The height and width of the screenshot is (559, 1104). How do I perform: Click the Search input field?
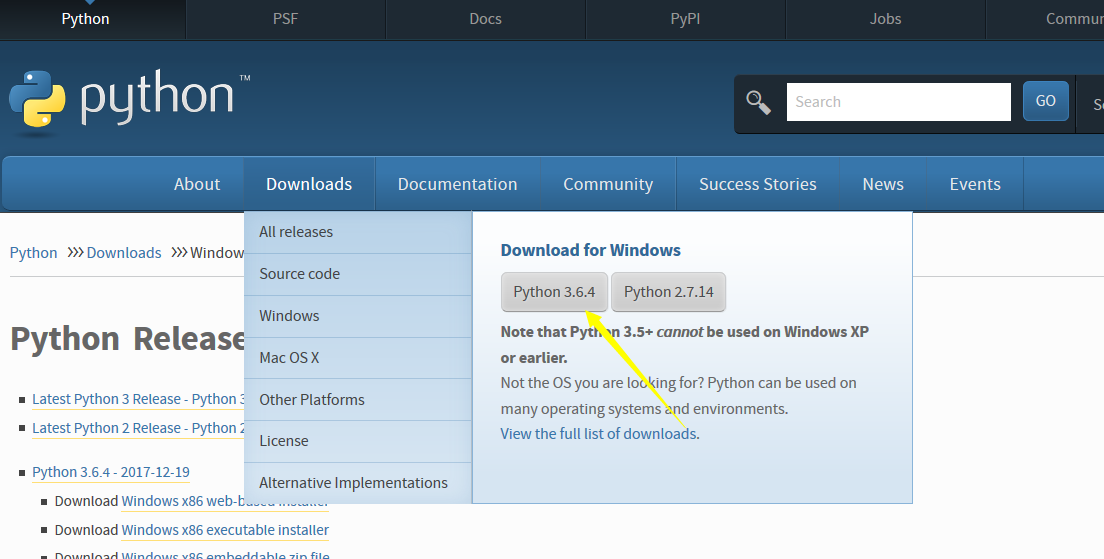tap(898, 102)
